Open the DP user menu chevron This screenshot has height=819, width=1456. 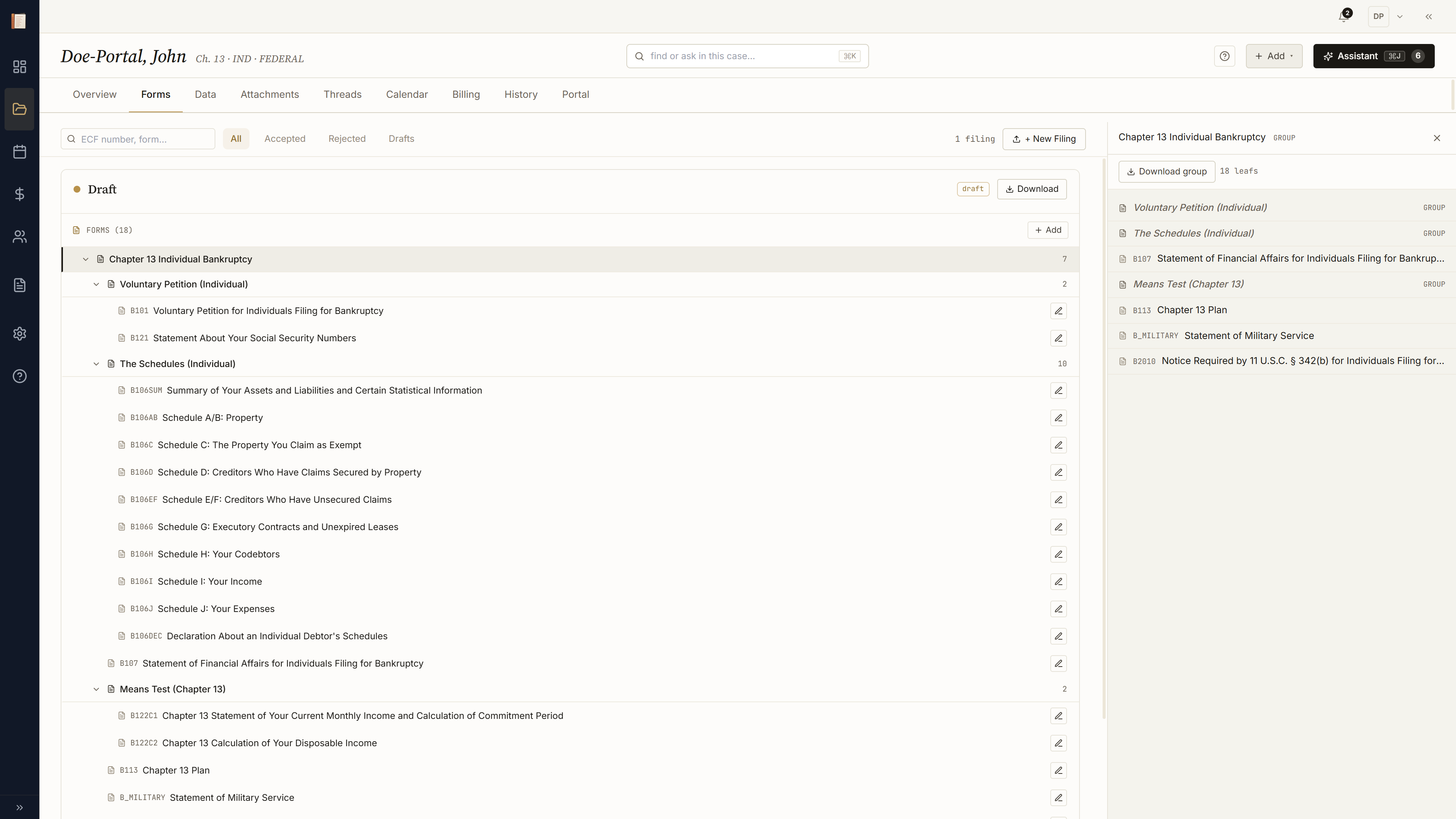click(1400, 16)
